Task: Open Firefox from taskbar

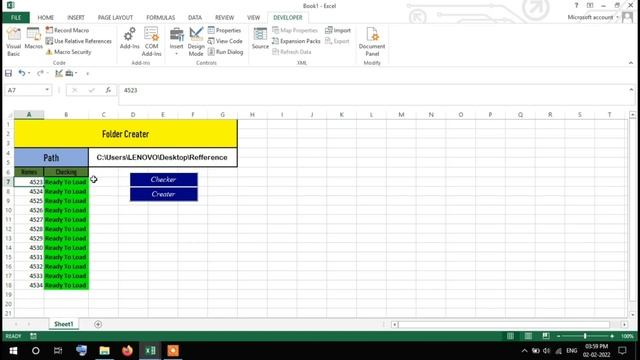Action: click(x=127, y=351)
